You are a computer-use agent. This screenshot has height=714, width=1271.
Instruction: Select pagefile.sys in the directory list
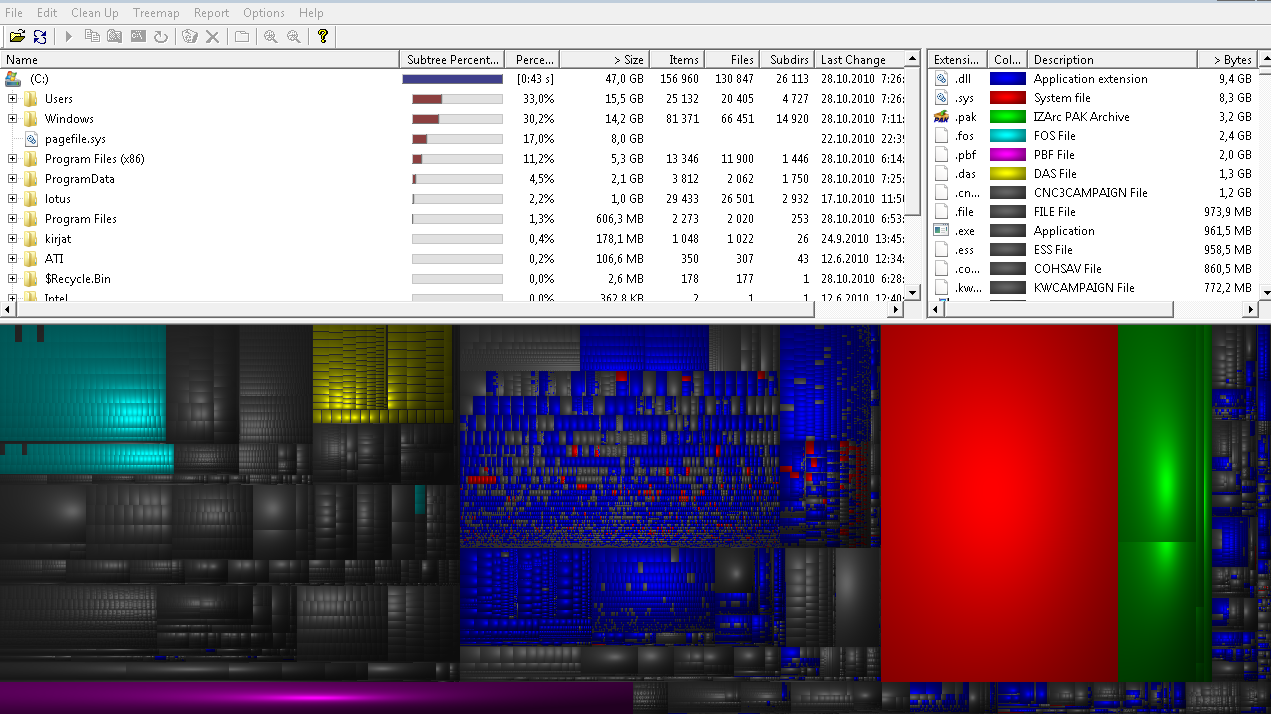75,139
